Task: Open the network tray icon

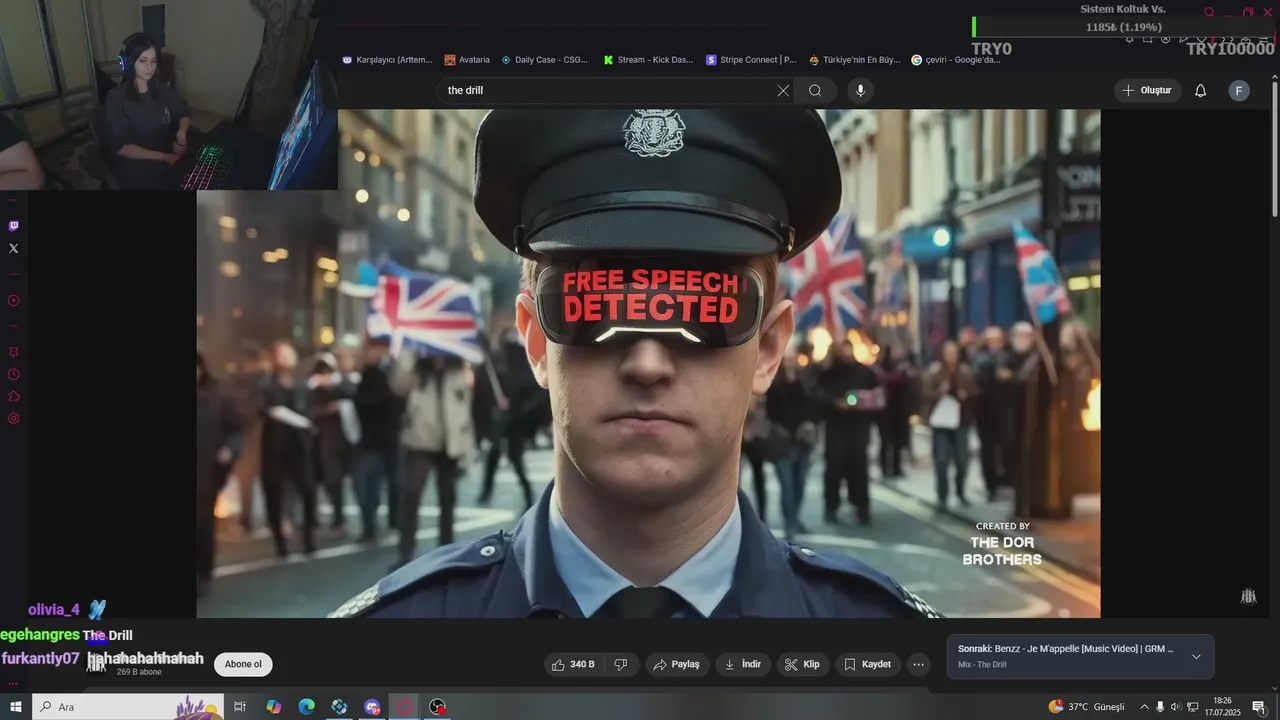Action: (x=1193, y=707)
